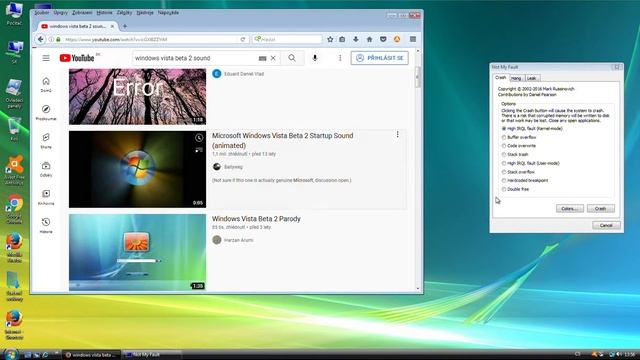Click the PŘIHLÁSIT SE sign-in button
This screenshot has width=640, height=360.
[x=380, y=58]
